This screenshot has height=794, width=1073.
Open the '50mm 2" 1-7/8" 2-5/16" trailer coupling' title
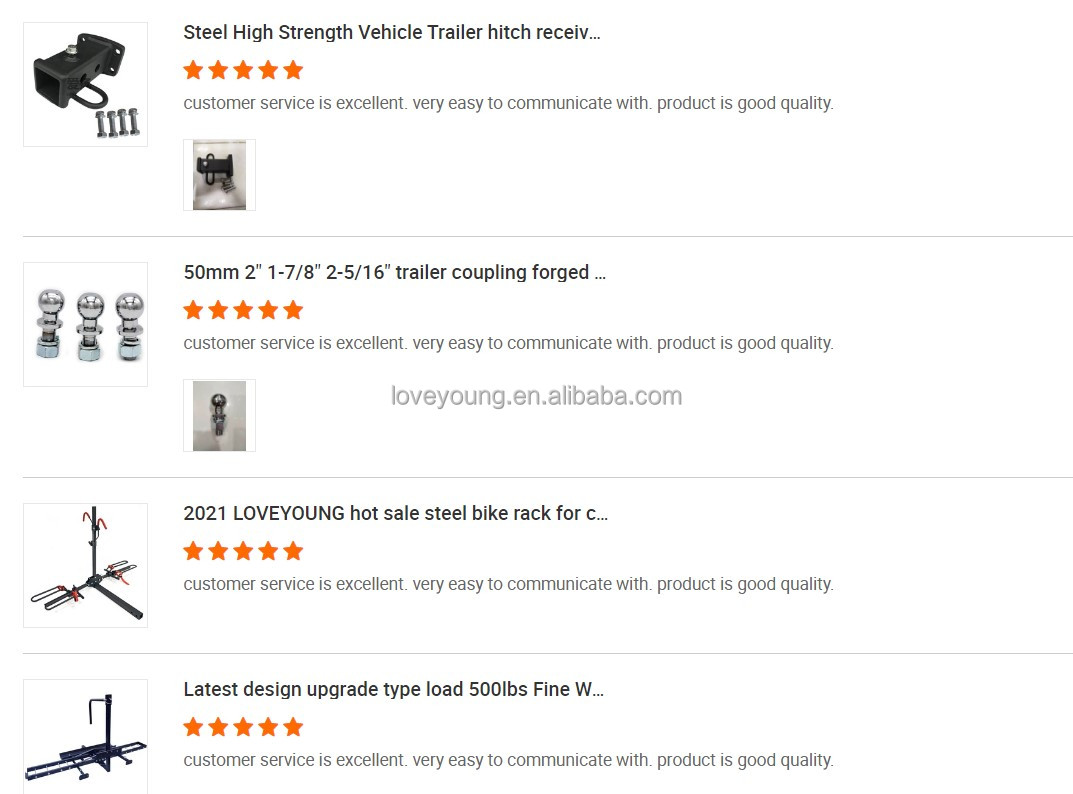tap(394, 272)
